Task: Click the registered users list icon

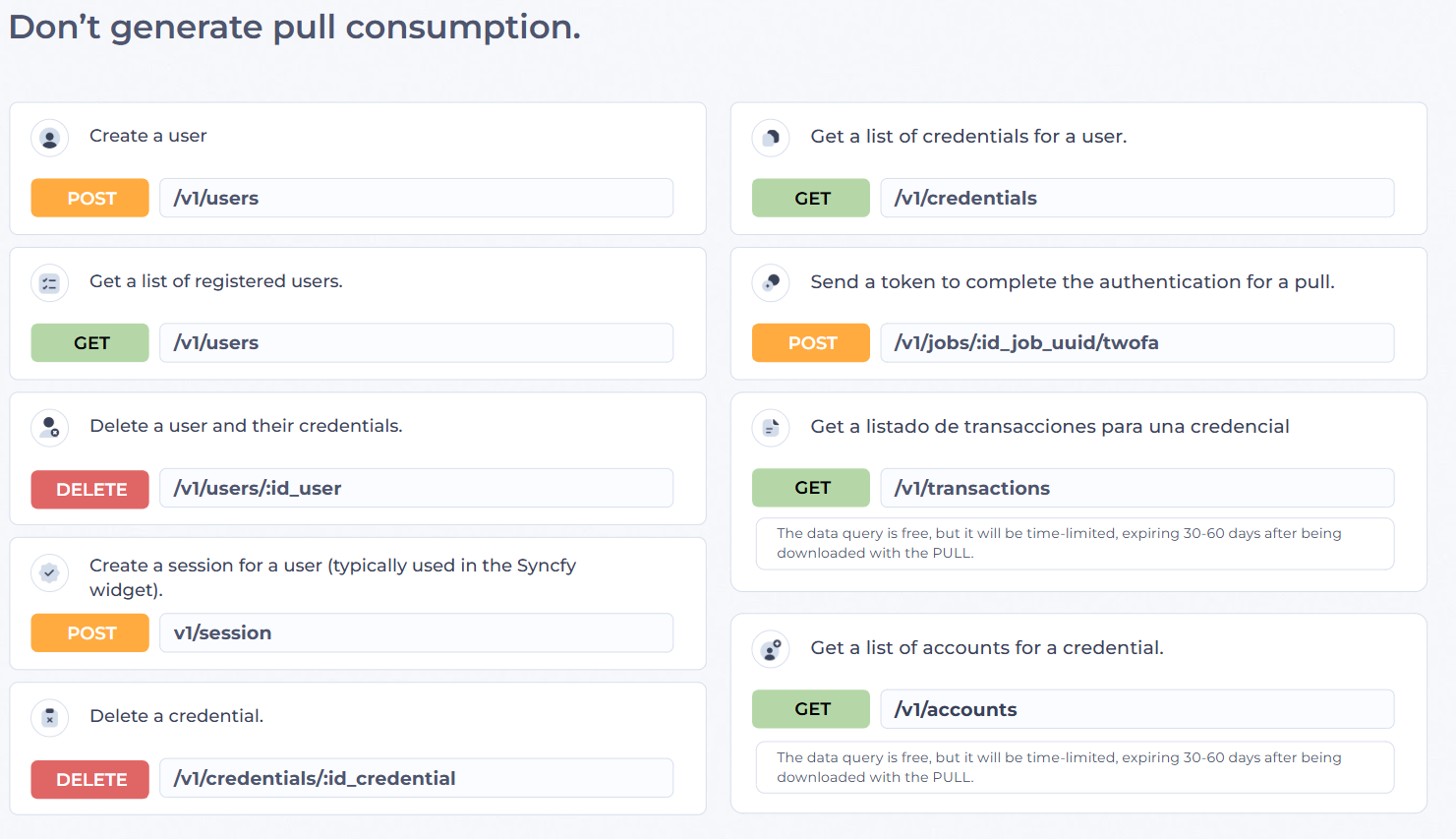Action: (x=50, y=283)
